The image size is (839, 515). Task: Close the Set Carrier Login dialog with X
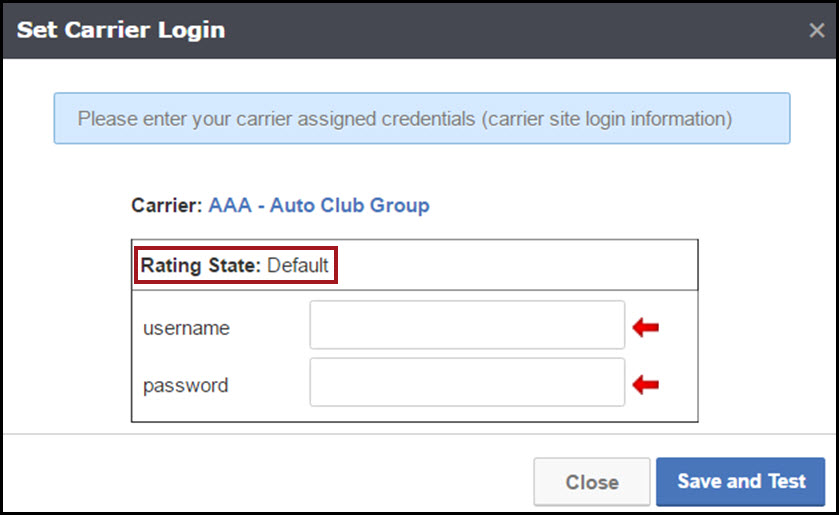(x=817, y=31)
